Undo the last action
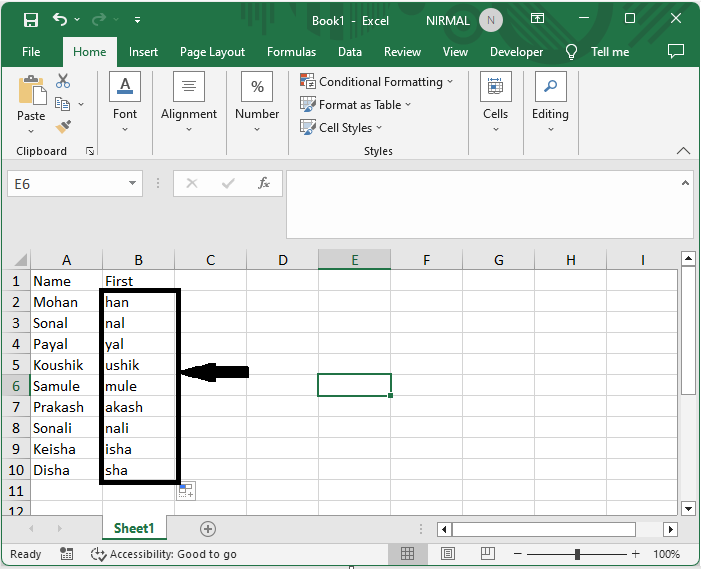Screen dimensions: 701x569 (59, 19)
